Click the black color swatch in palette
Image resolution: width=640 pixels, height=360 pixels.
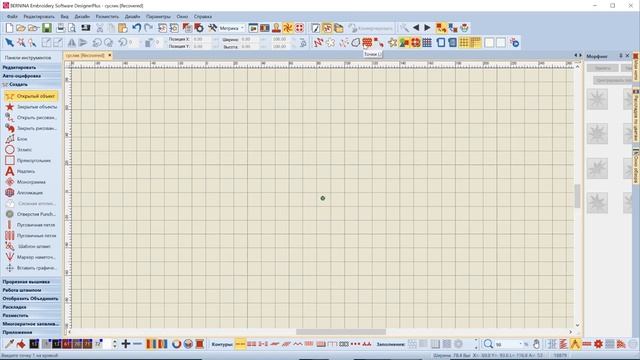34,344
